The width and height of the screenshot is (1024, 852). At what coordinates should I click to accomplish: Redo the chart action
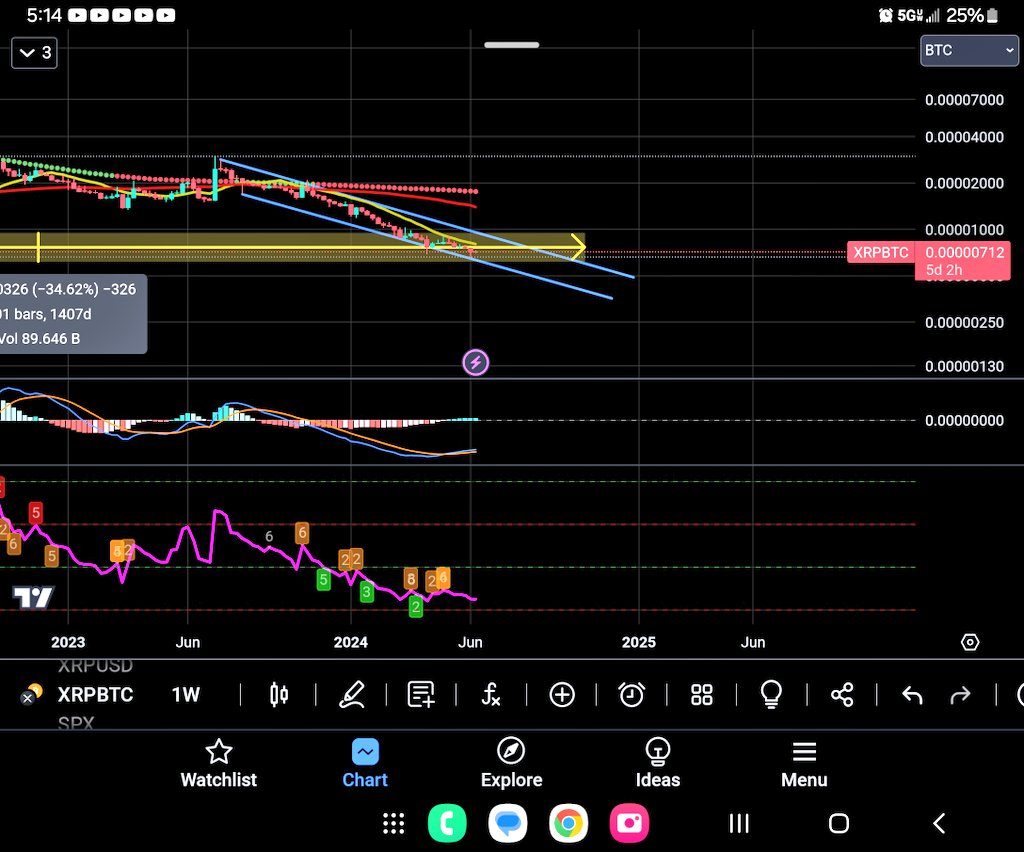960,695
